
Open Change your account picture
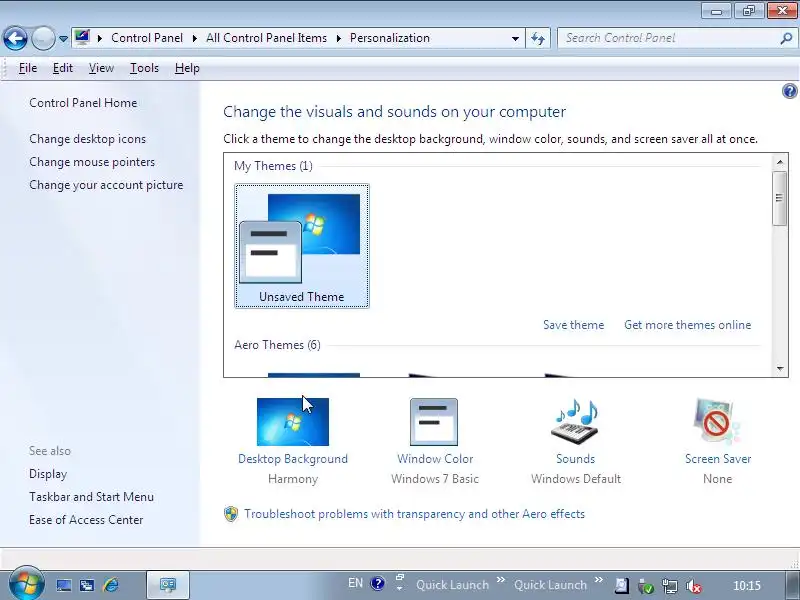pyautogui.click(x=106, y=185)
